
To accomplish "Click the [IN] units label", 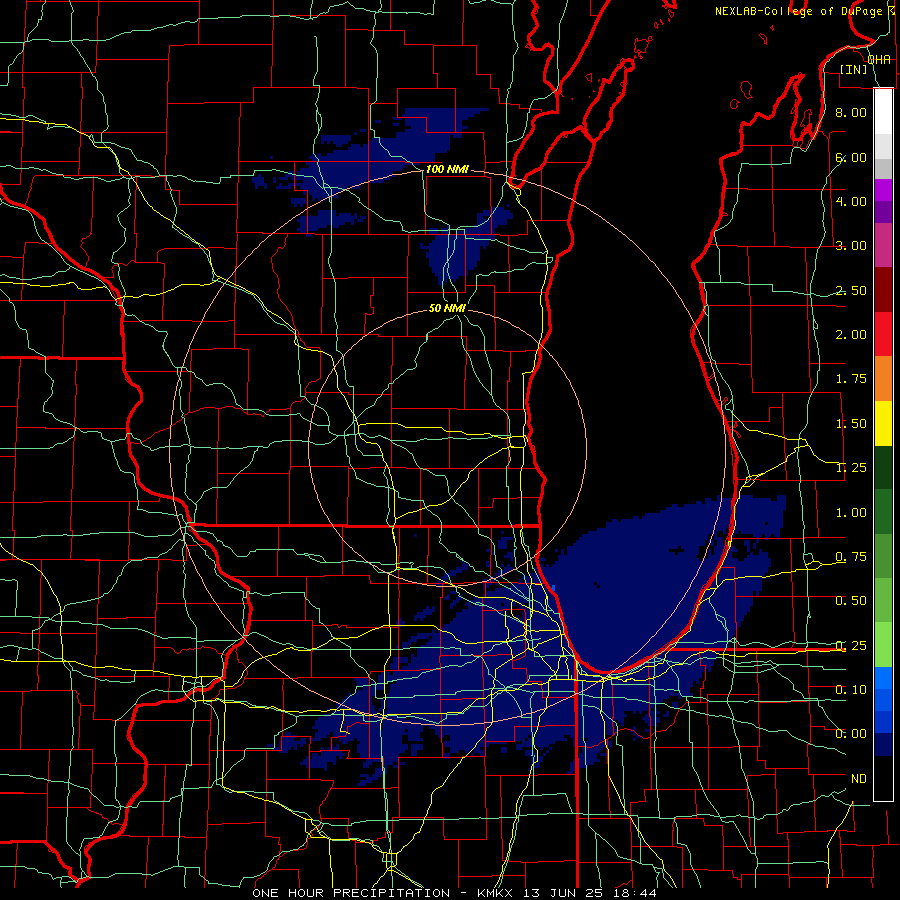I will [854, 69].
